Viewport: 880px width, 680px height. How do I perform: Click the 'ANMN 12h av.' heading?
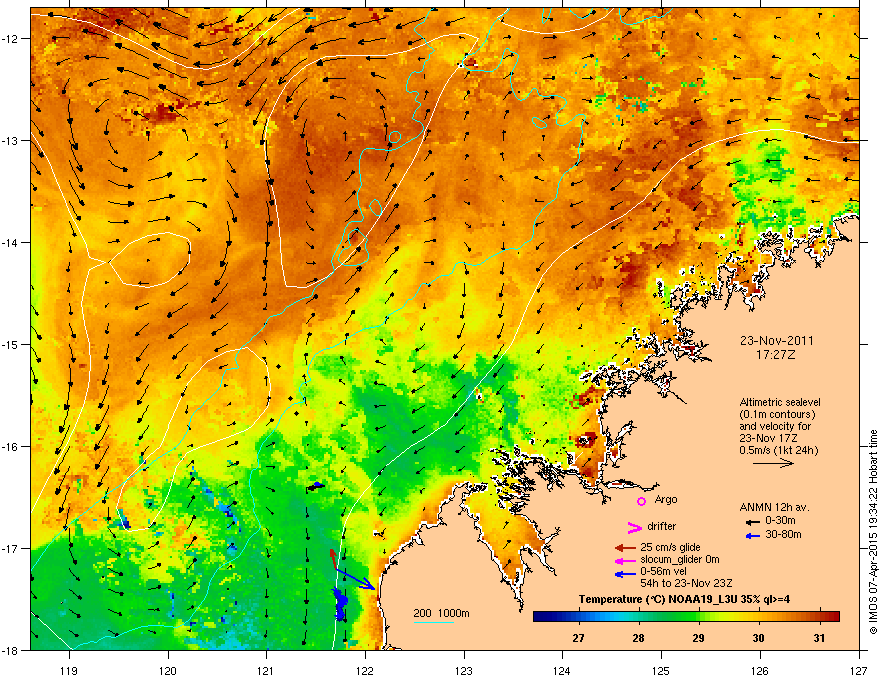click(774, 507)
